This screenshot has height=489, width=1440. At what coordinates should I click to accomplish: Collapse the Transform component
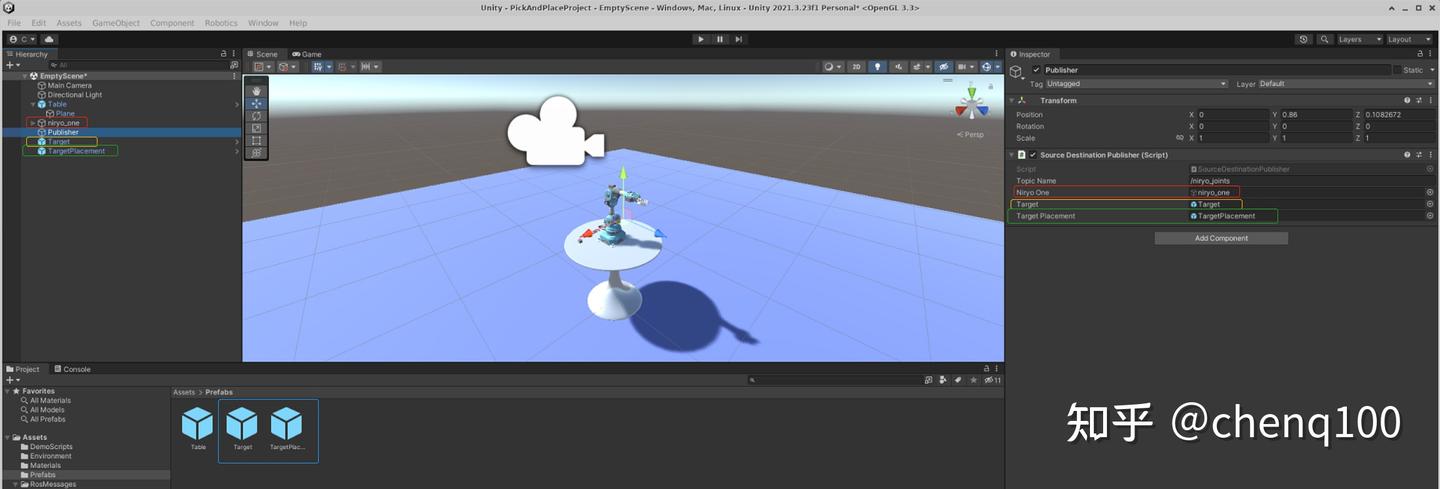click(x=1012, y=100)
